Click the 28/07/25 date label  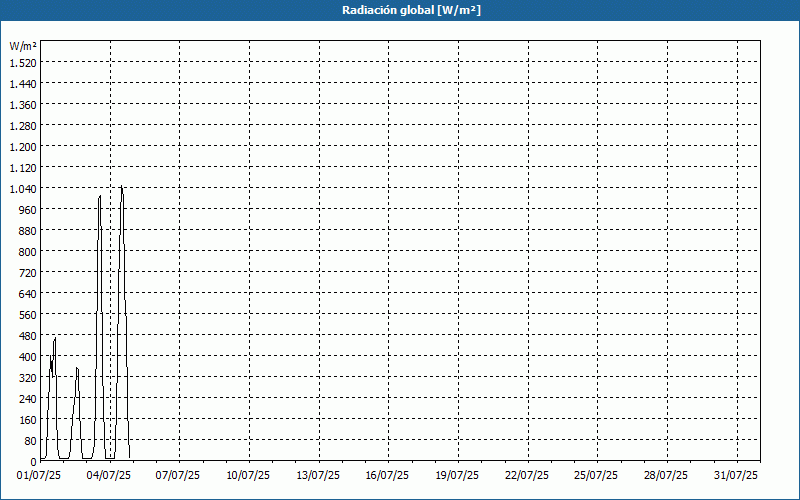[666, 476]
